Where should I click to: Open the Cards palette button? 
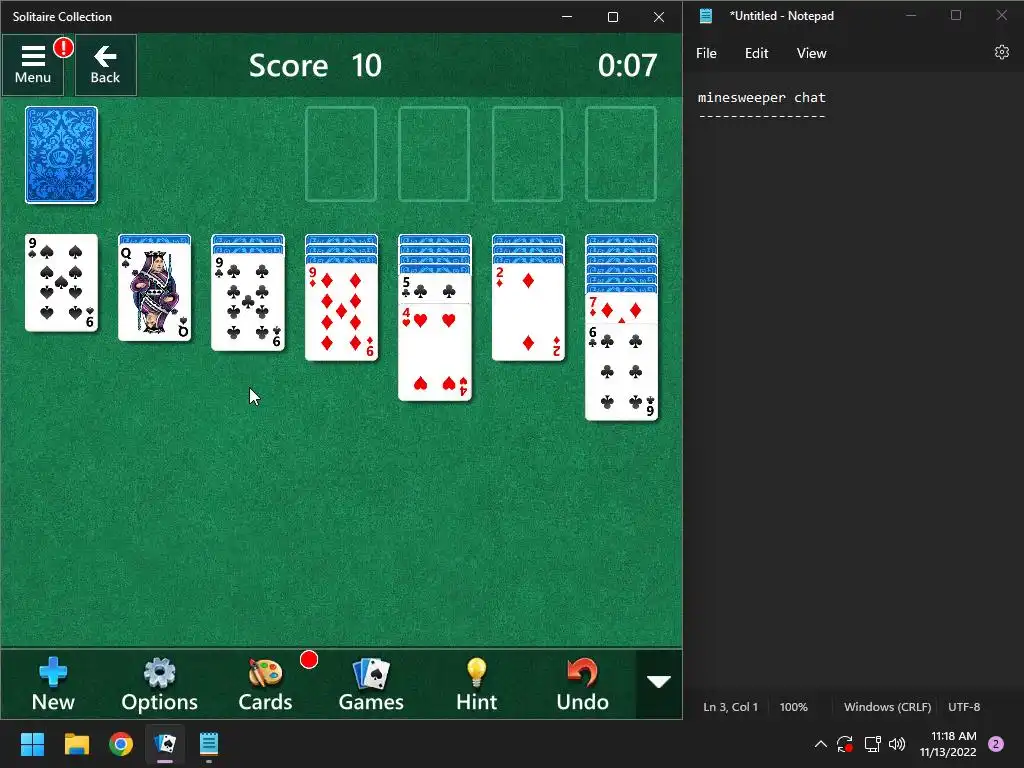point(265,684)
